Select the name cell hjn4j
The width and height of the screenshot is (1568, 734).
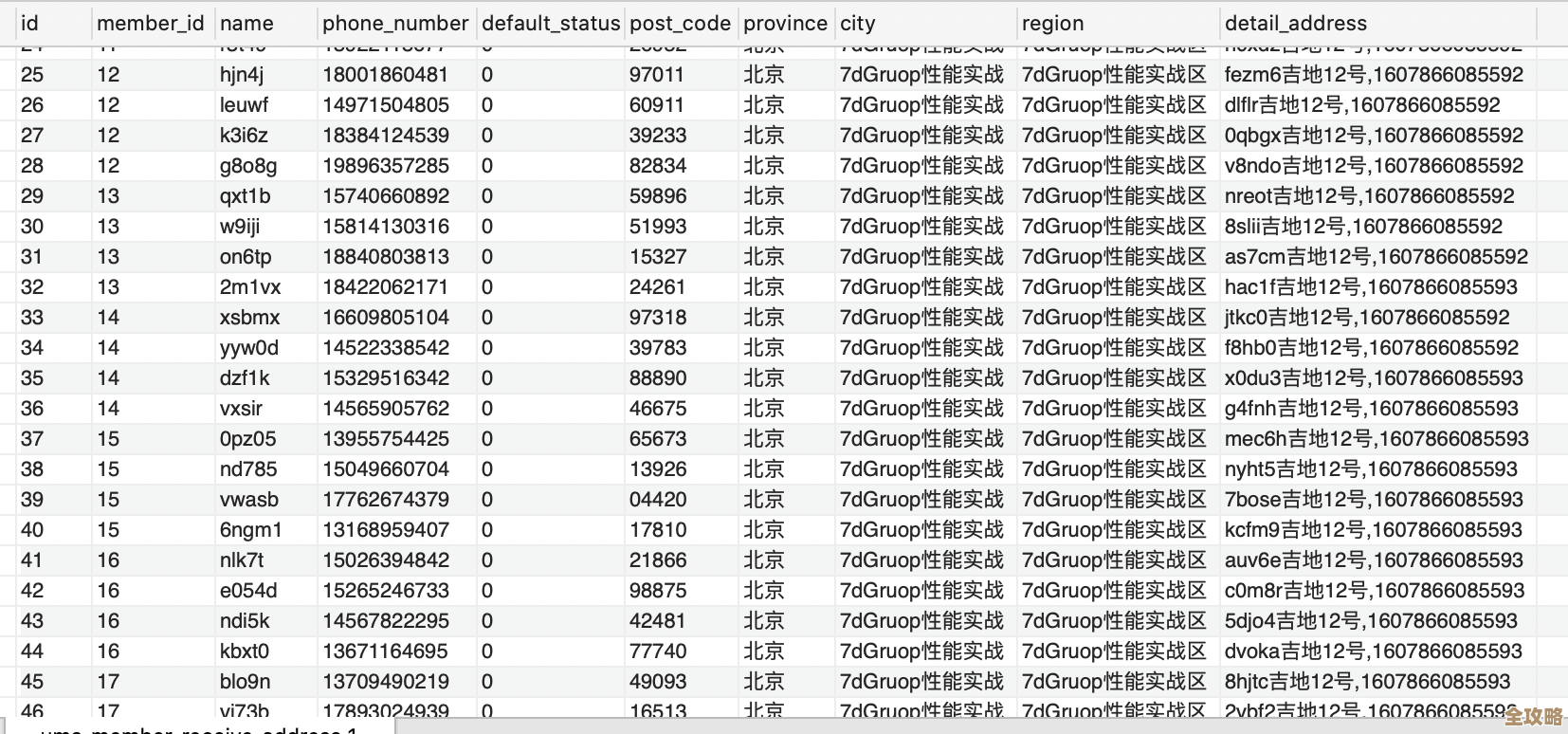(x=242, y=75)
